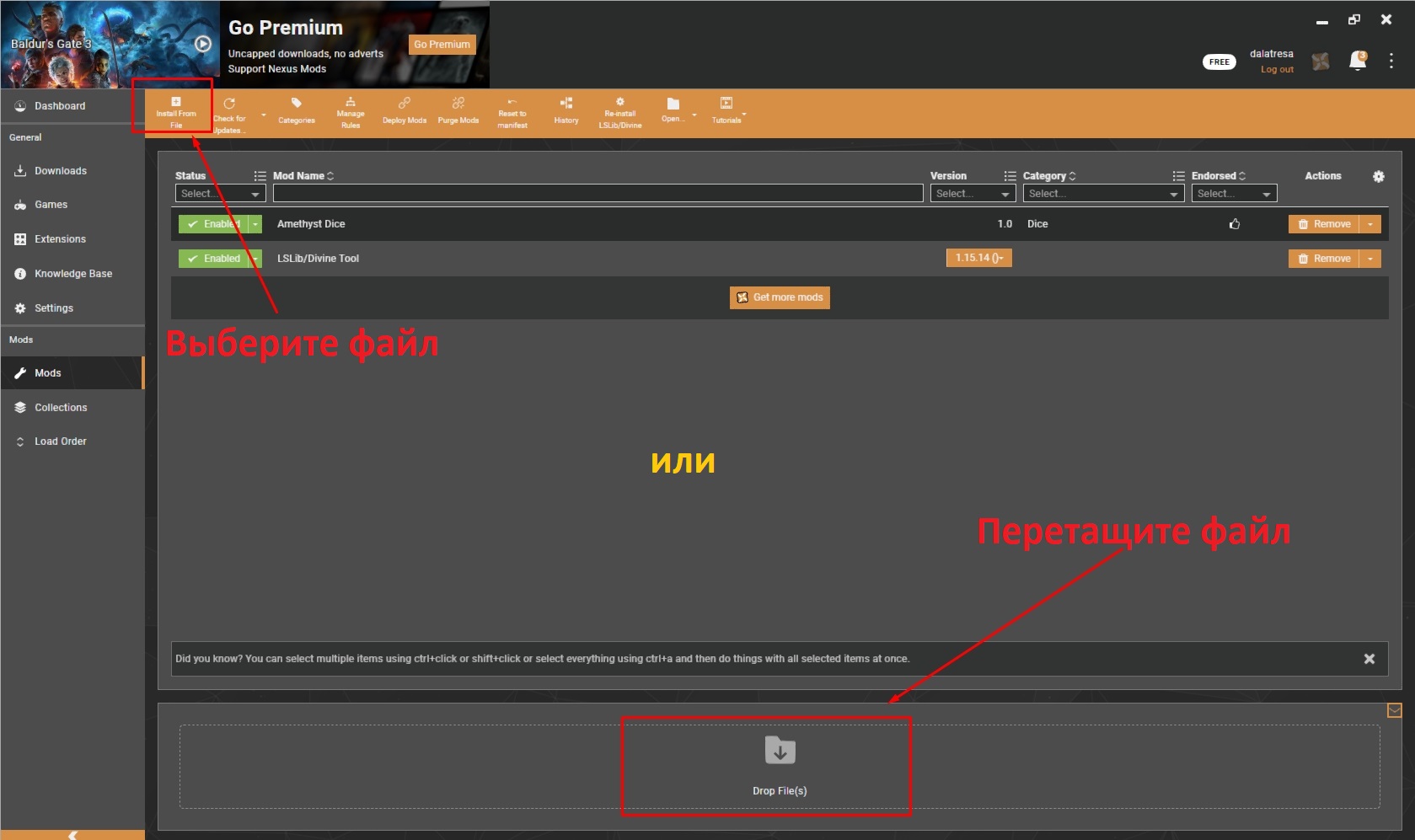Click play button on Baldur's Gate 3 banner

pyautogui.click(x=203, y=44)
